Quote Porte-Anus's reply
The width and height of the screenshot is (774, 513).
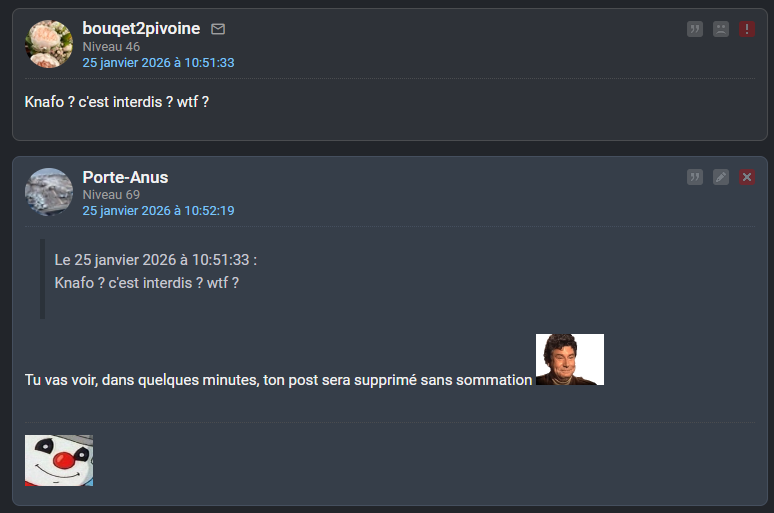pyautogui.click(x=695, y=177)
